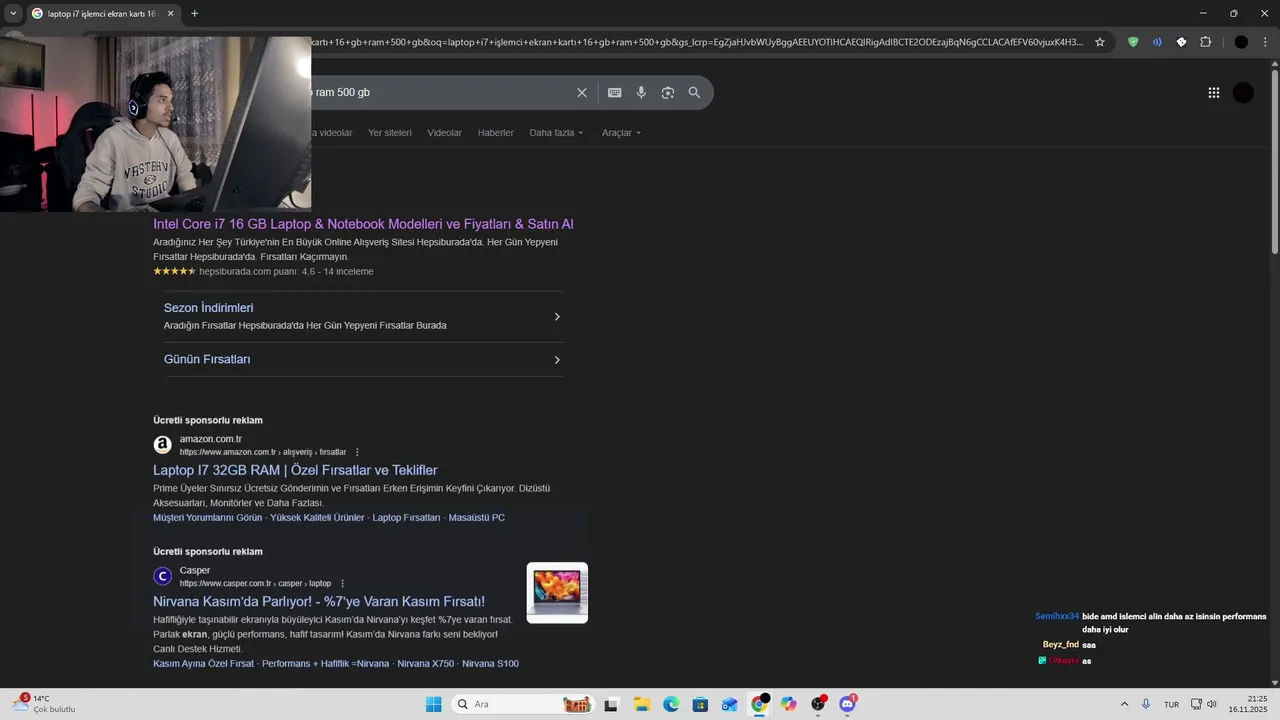Viewport: 1280px width, 720px height.
Task: Clear the Google search box text
Action: tap(582, 92)
